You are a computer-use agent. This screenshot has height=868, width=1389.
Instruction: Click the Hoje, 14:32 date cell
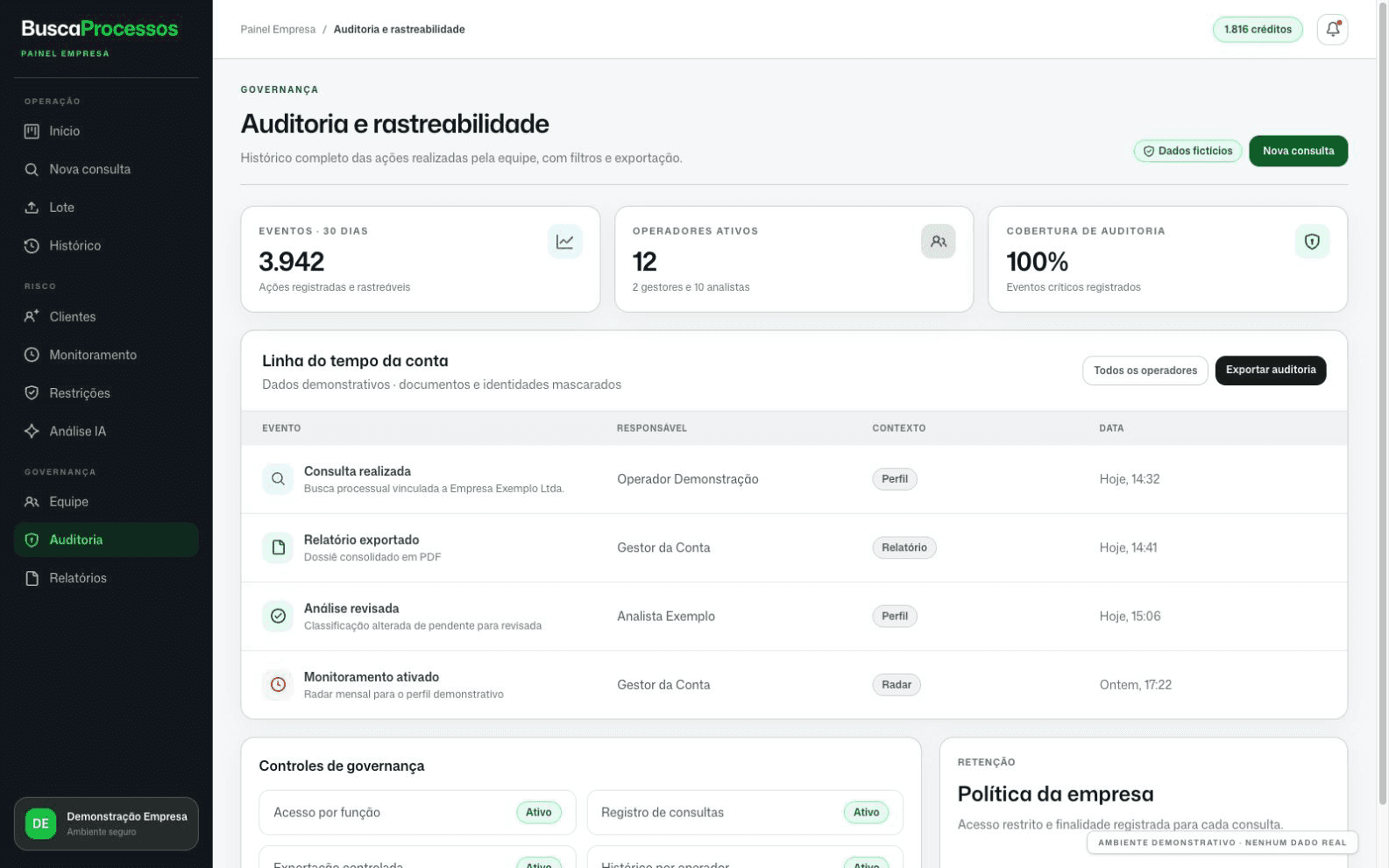(1130, 479)
